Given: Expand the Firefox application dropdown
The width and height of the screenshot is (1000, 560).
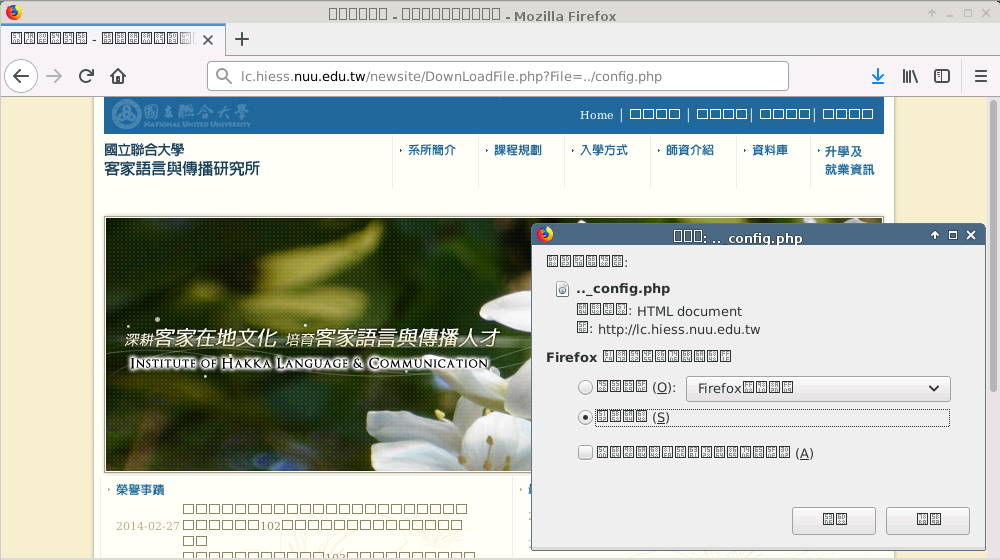Looking at the screenshot, I should pyautogui.click(x=818, y=388).
